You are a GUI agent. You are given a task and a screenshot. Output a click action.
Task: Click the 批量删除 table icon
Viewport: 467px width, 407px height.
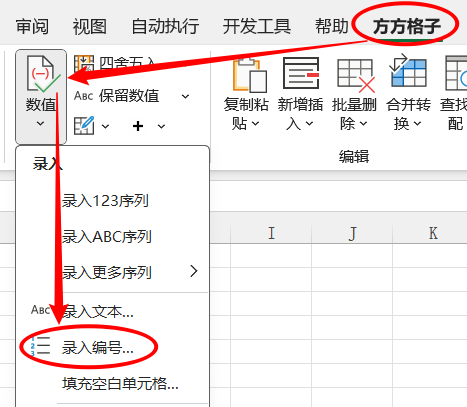coord(356,75)
